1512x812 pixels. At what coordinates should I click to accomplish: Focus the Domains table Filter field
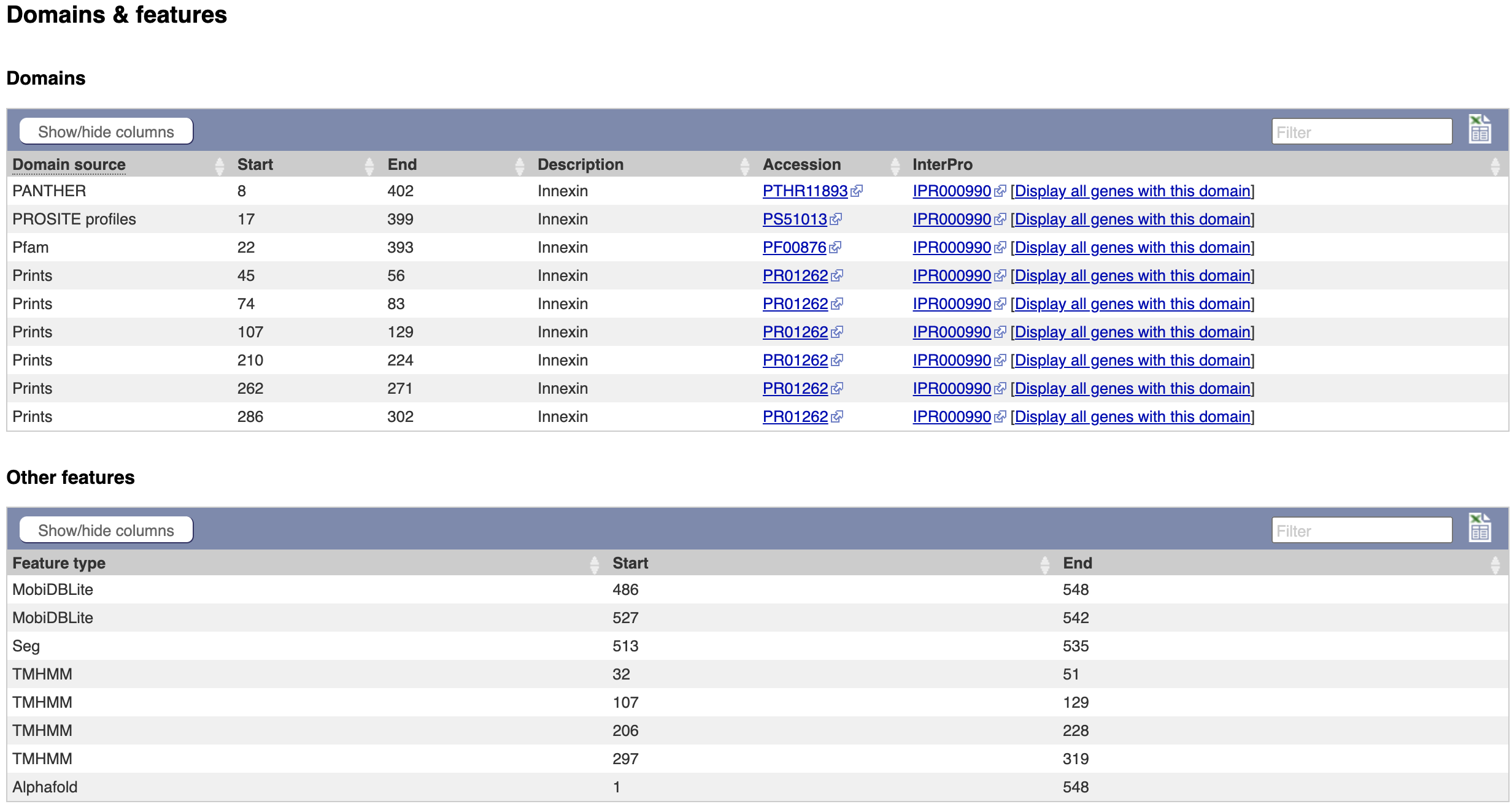point(1362,132)
